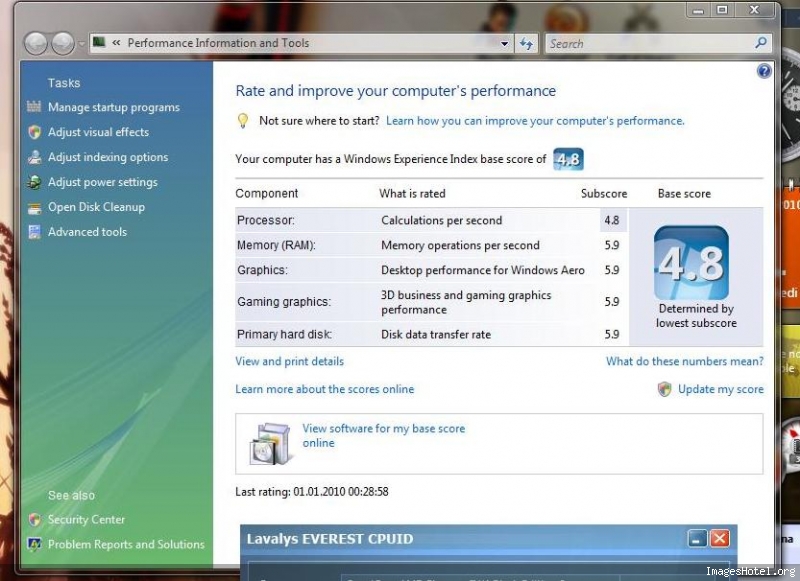This screenshot has width=800, height=581.
Task: Minimize the Lavalys EVEREST CPUID window
Action: tap(697, 539)
